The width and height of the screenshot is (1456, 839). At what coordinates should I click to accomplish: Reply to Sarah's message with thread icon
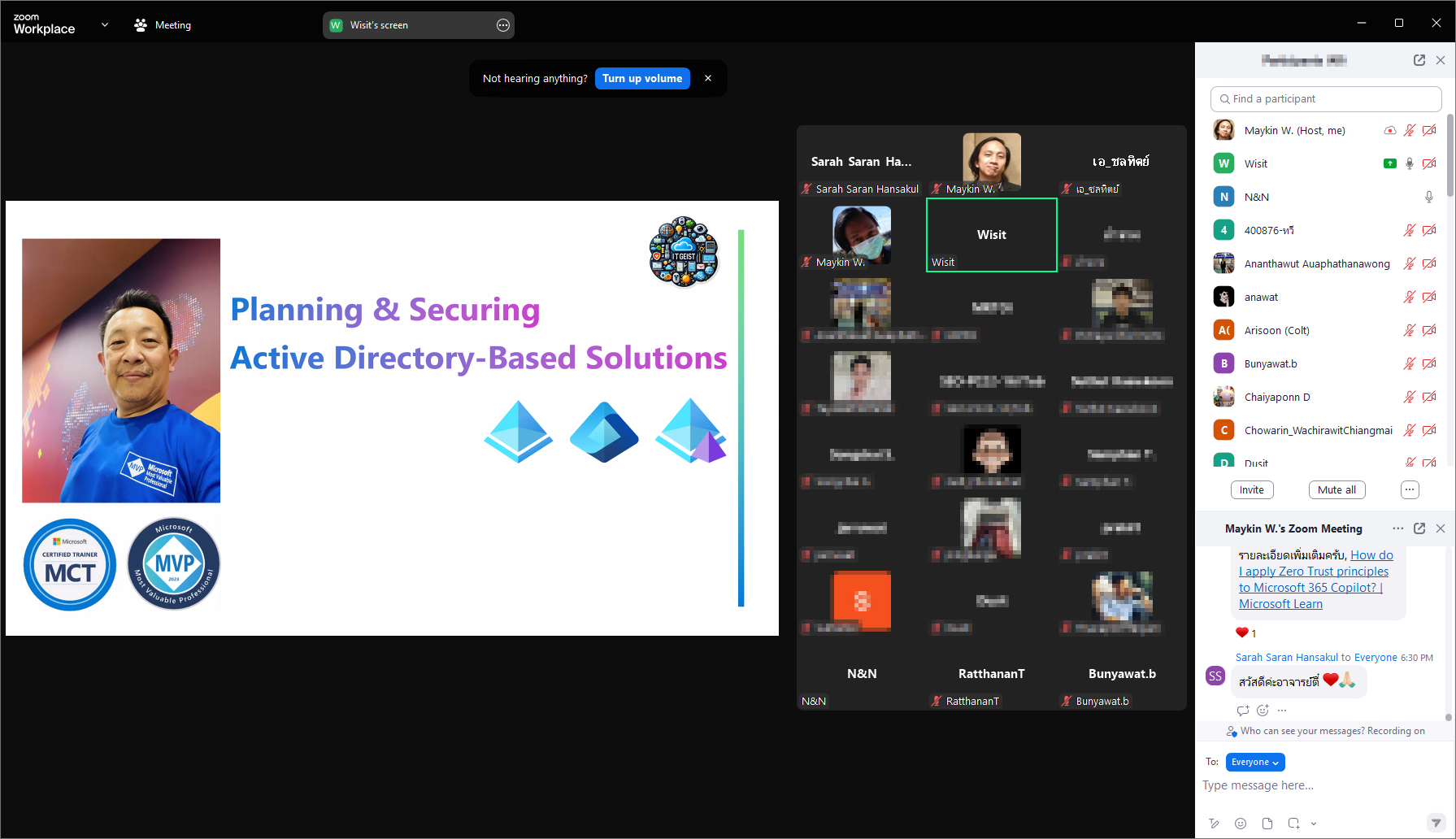pyautogui.click(x=1243, y=711)
